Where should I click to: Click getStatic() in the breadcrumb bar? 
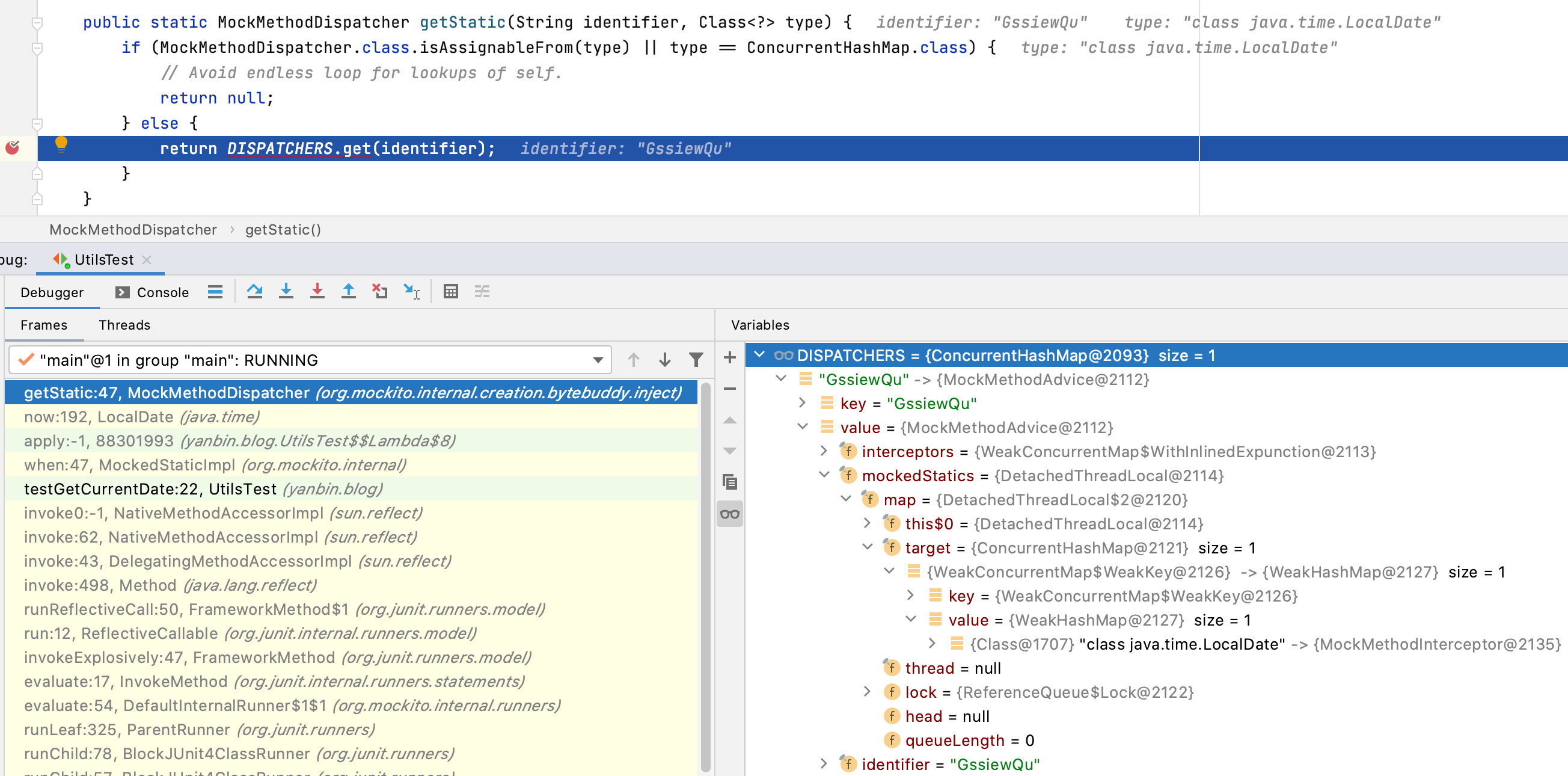283,230
